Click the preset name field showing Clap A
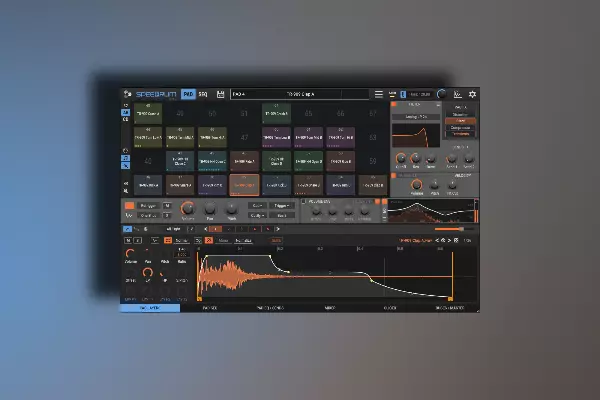600x400 pixels. 300,94
